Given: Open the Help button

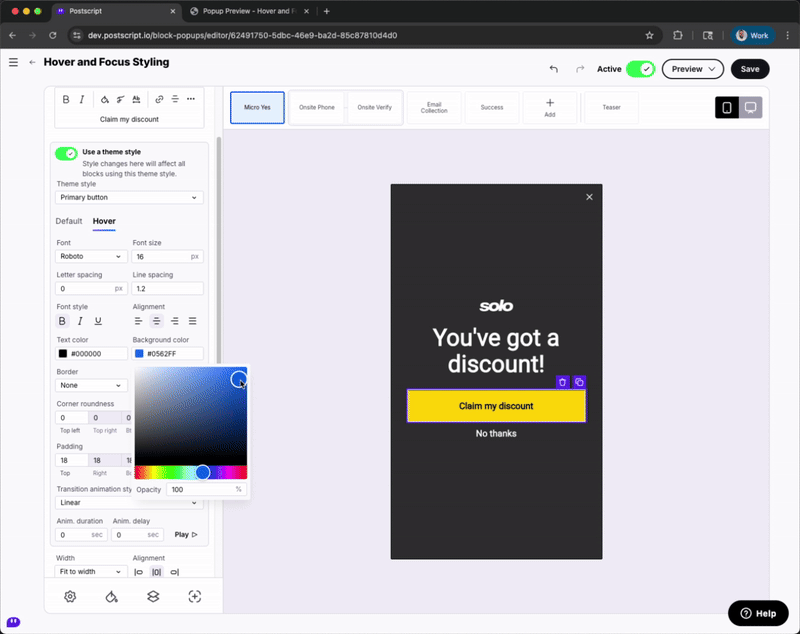Looking at the screenshot, I should [x=758, y=614].
